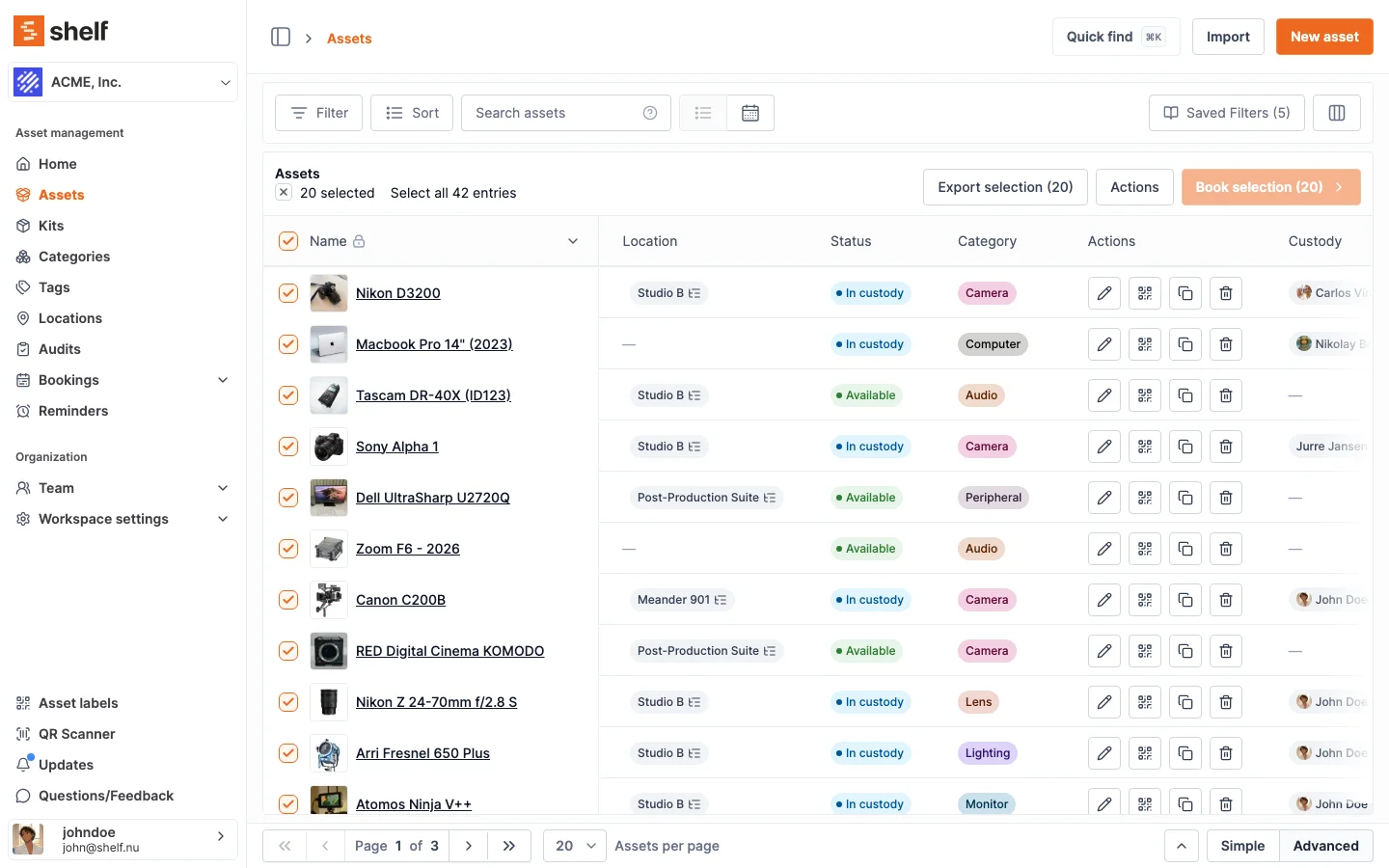Open QR code for Macbook Pro 14" row
The width and height of the screenshot is (1389, 868).
[1145, 344]
